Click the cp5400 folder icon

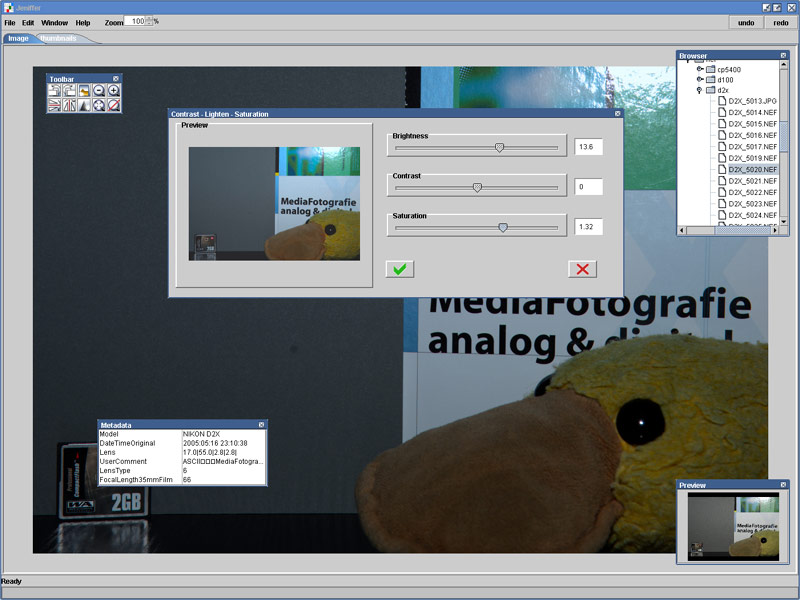[x=711, y=69]
